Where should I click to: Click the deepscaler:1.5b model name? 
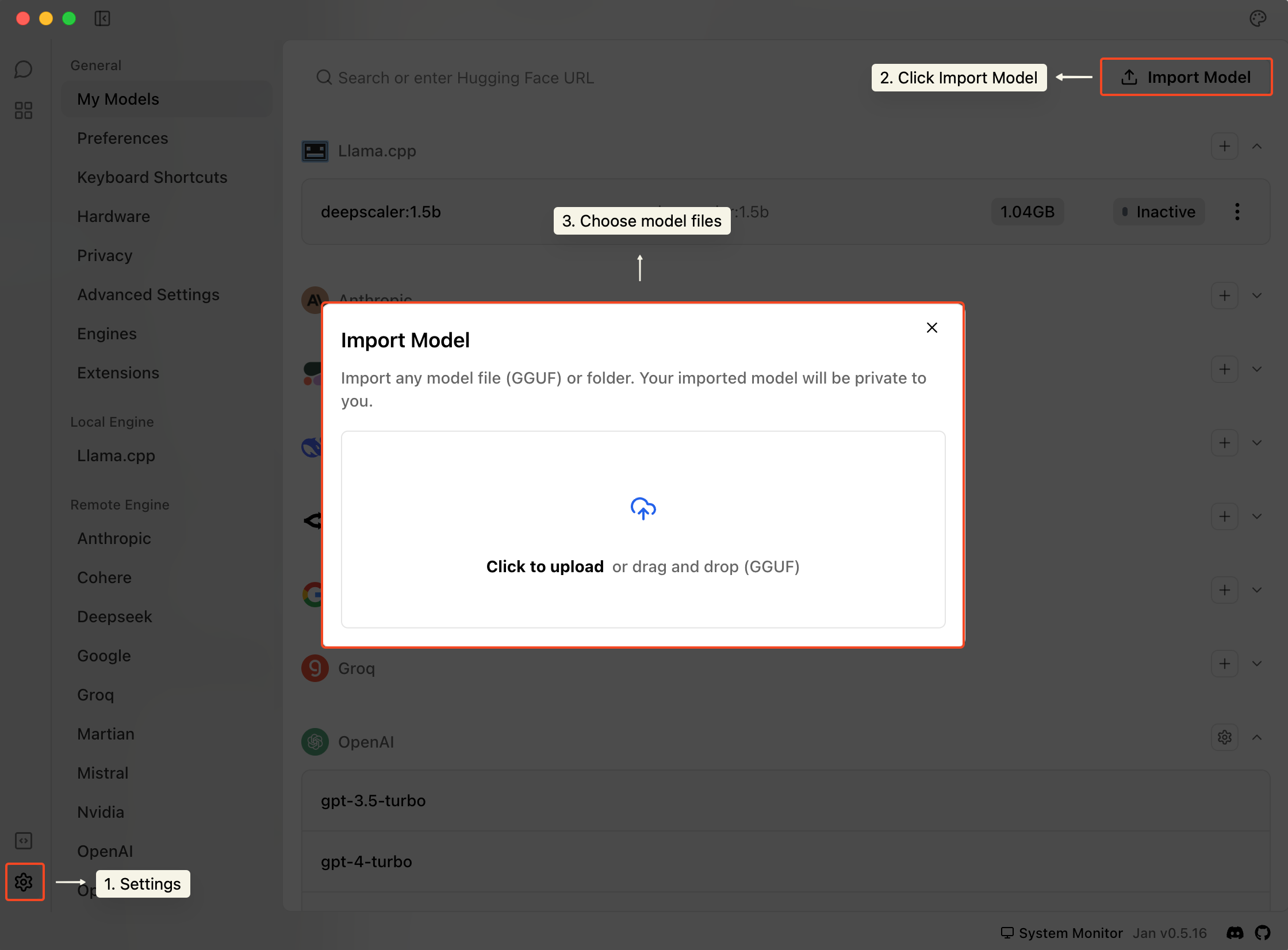click(x=381, y=212)
